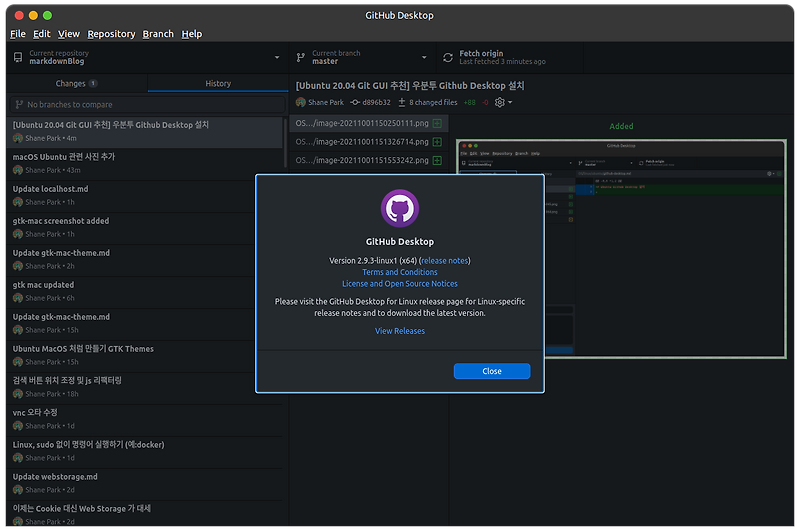The height and width of the screenshot is (532, 800).
Task: Select file image-2021001150250111.png
Action: click(369, 123)
